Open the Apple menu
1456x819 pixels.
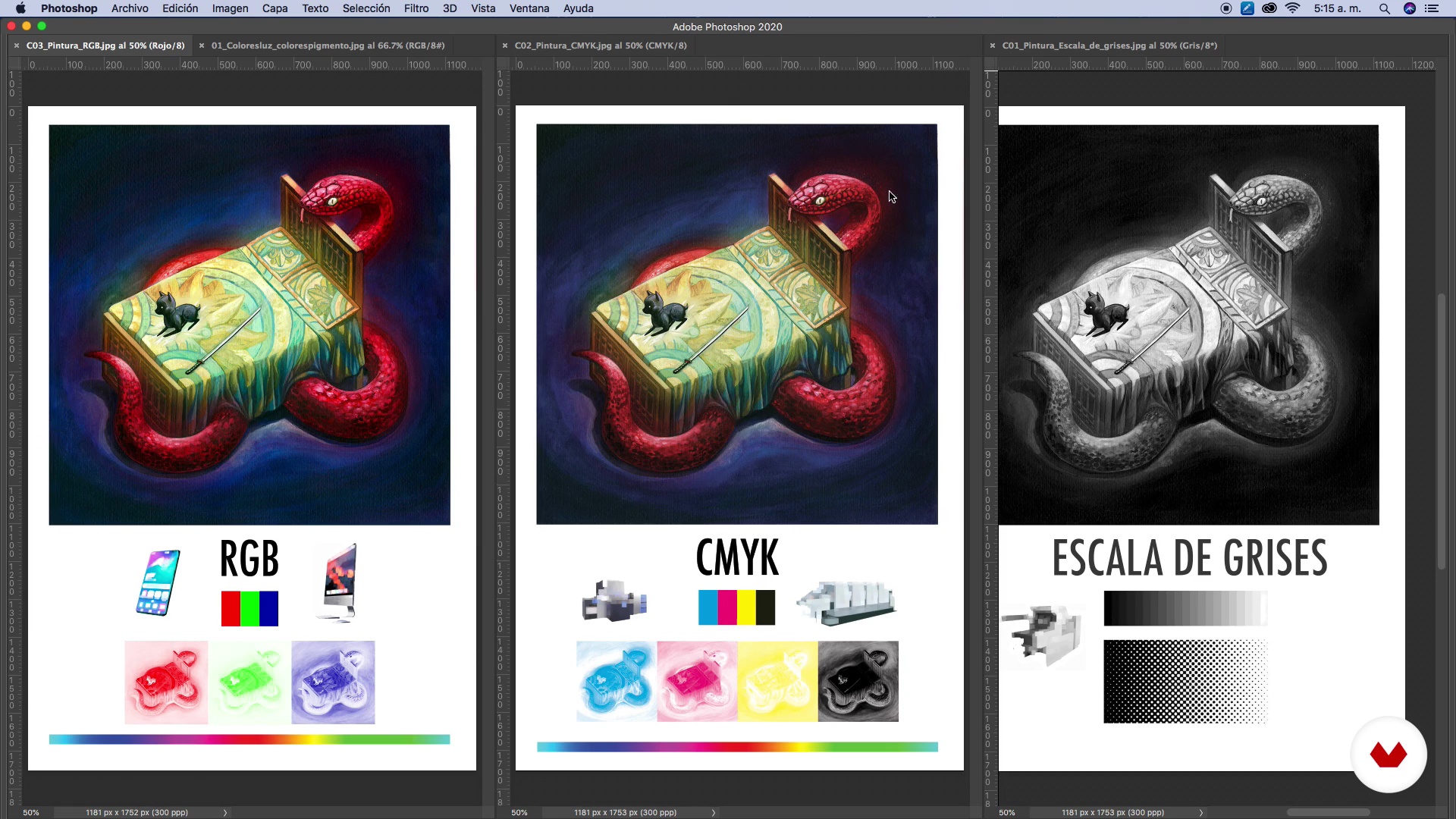(x=20, y=8)
